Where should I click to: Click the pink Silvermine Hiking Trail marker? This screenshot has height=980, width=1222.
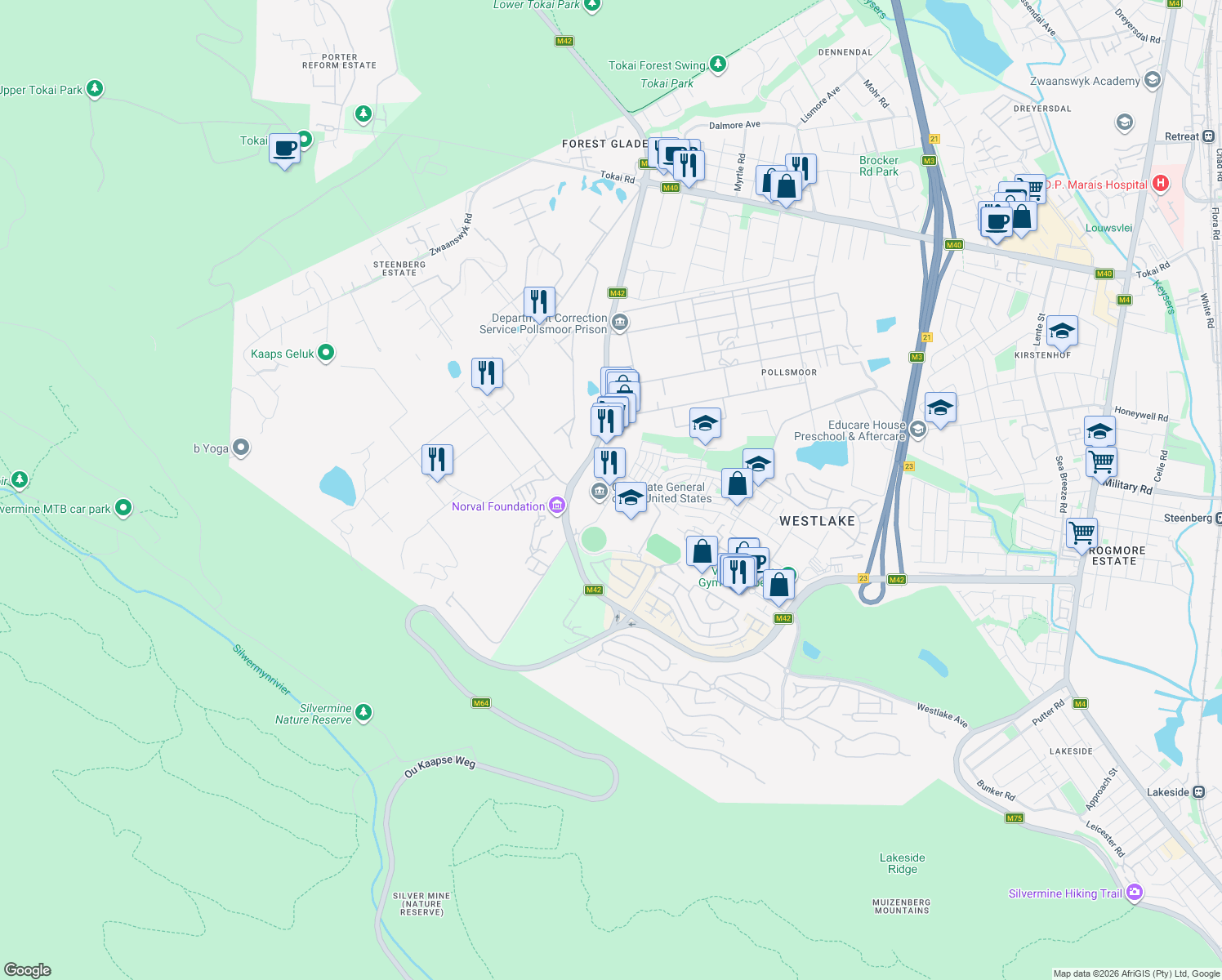1134,893
